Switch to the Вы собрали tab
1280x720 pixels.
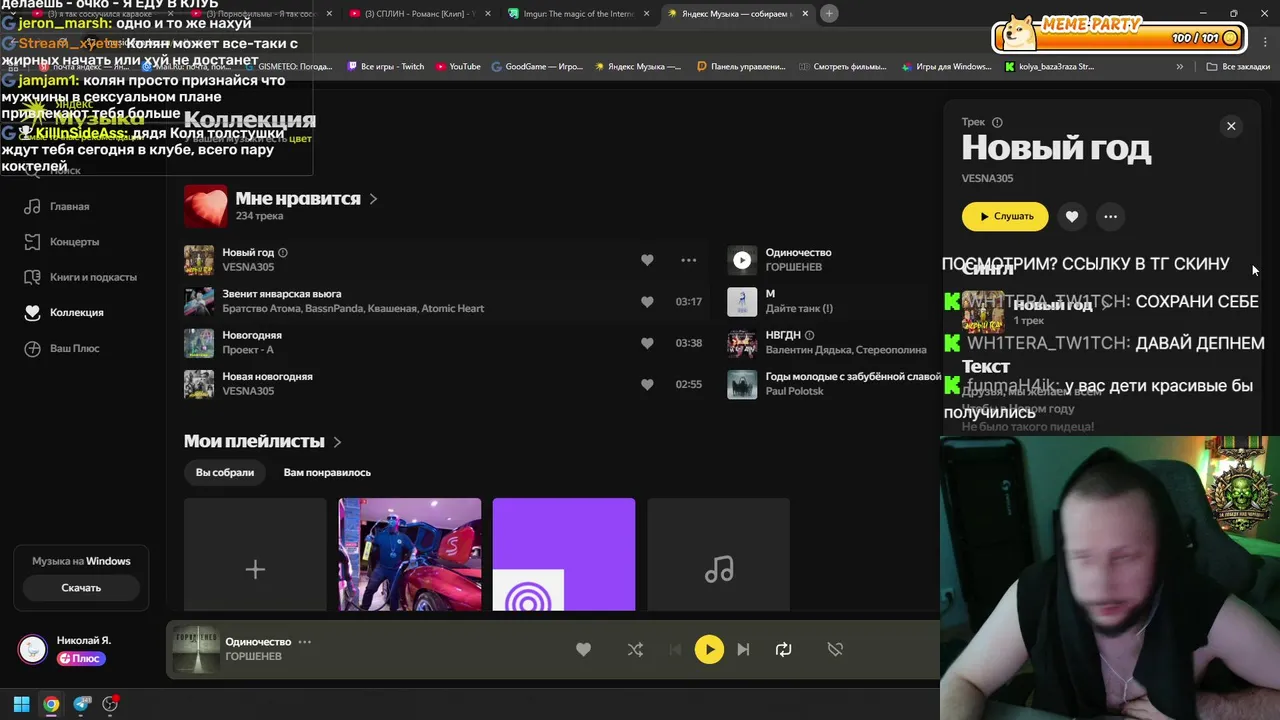coord(225,472)
